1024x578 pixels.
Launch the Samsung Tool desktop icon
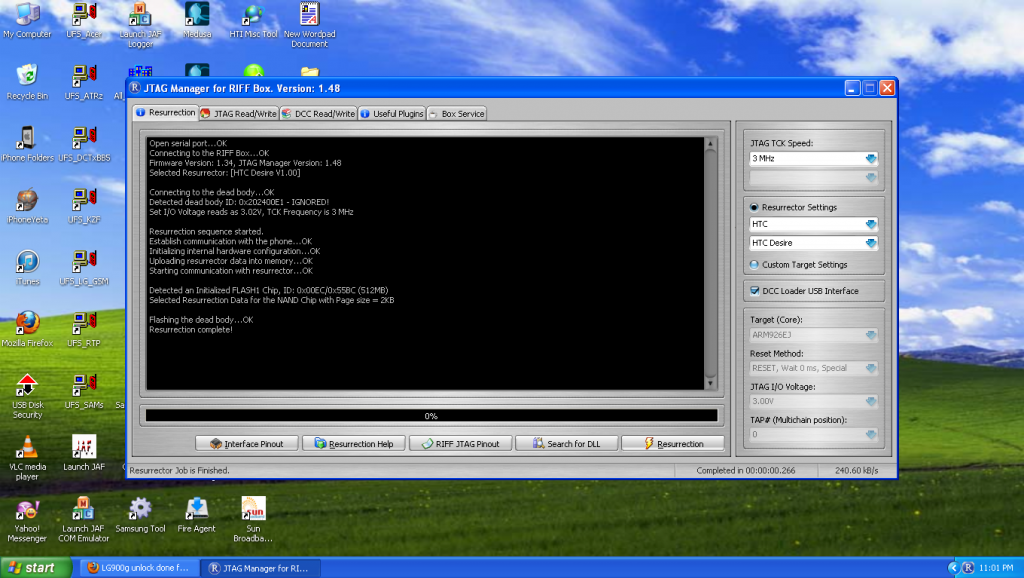coord(140,515)
